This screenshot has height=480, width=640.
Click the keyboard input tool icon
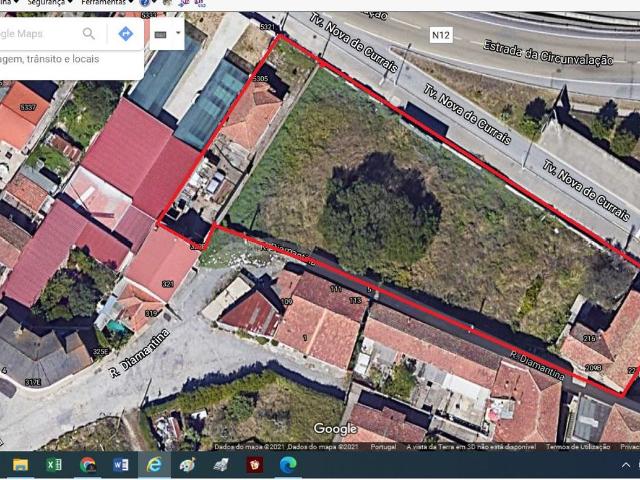click(x=160, y=35)
